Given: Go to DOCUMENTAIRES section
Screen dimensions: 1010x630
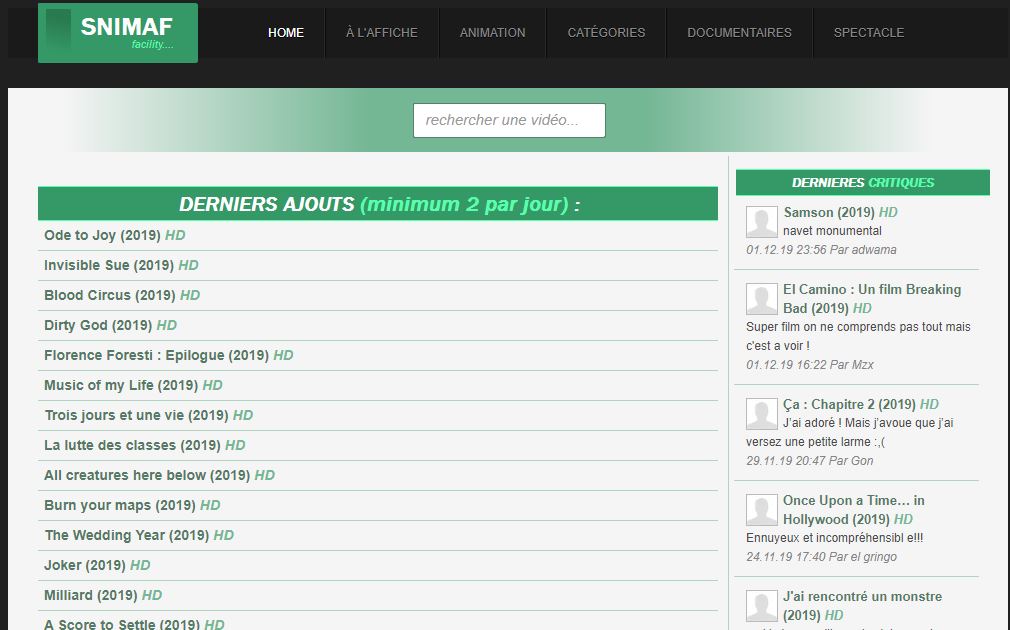Looking at the screenshot, I should pyautogui.click(x=739, y=32).
